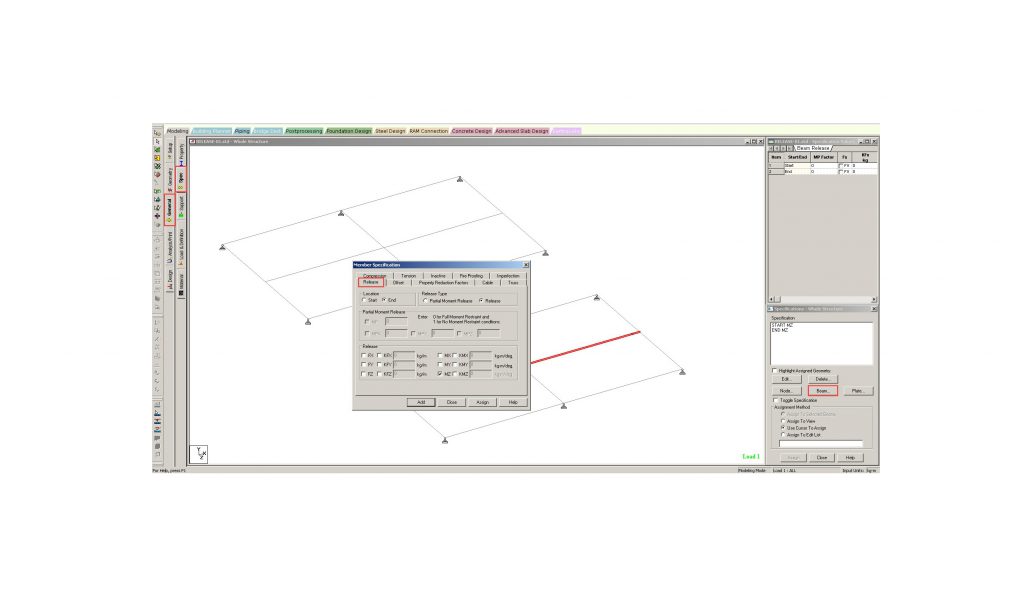Uncheck the MZ release checkbox
The image size is (1024, 592).
point(440,374)
